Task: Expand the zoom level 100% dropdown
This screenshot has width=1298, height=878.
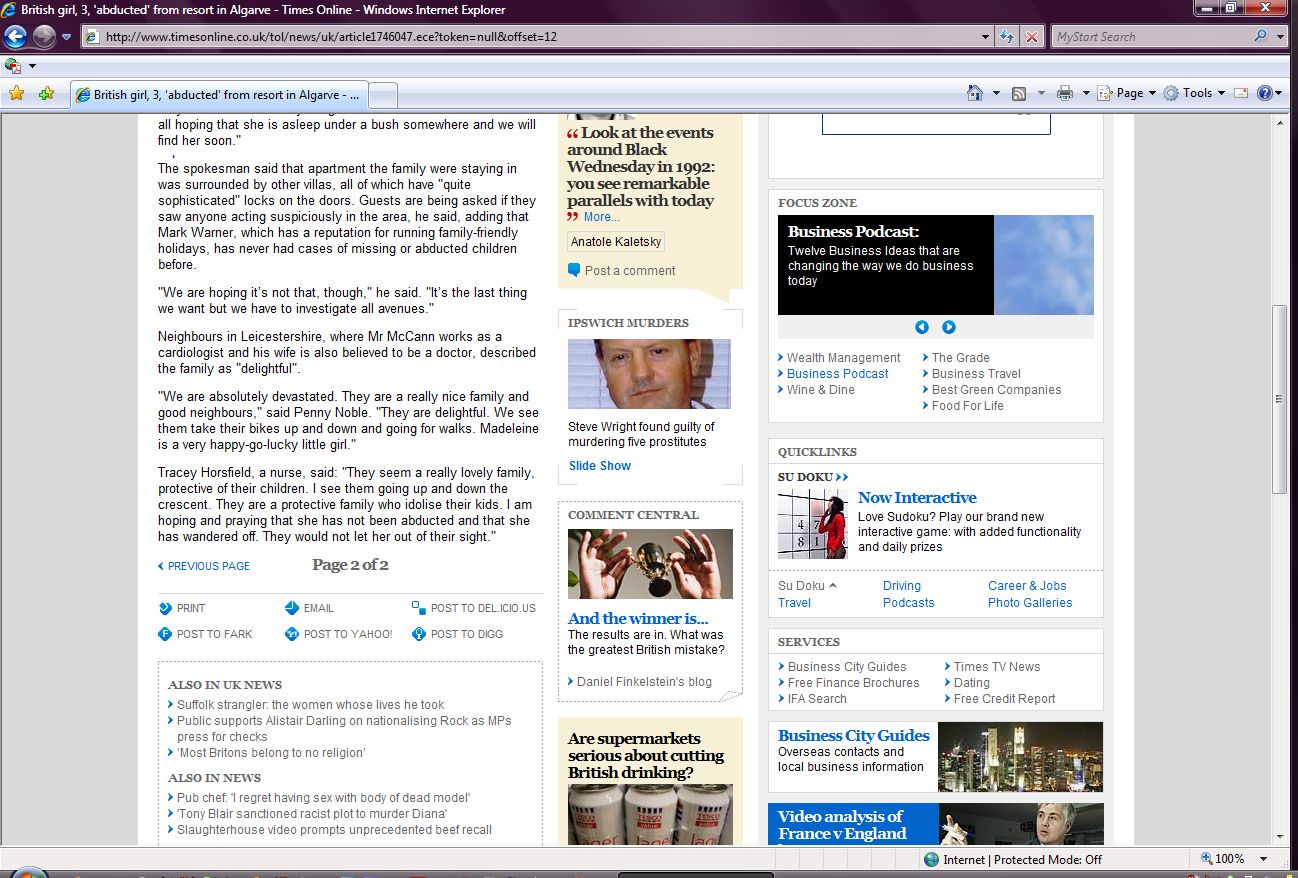Action: point(1264,859)
